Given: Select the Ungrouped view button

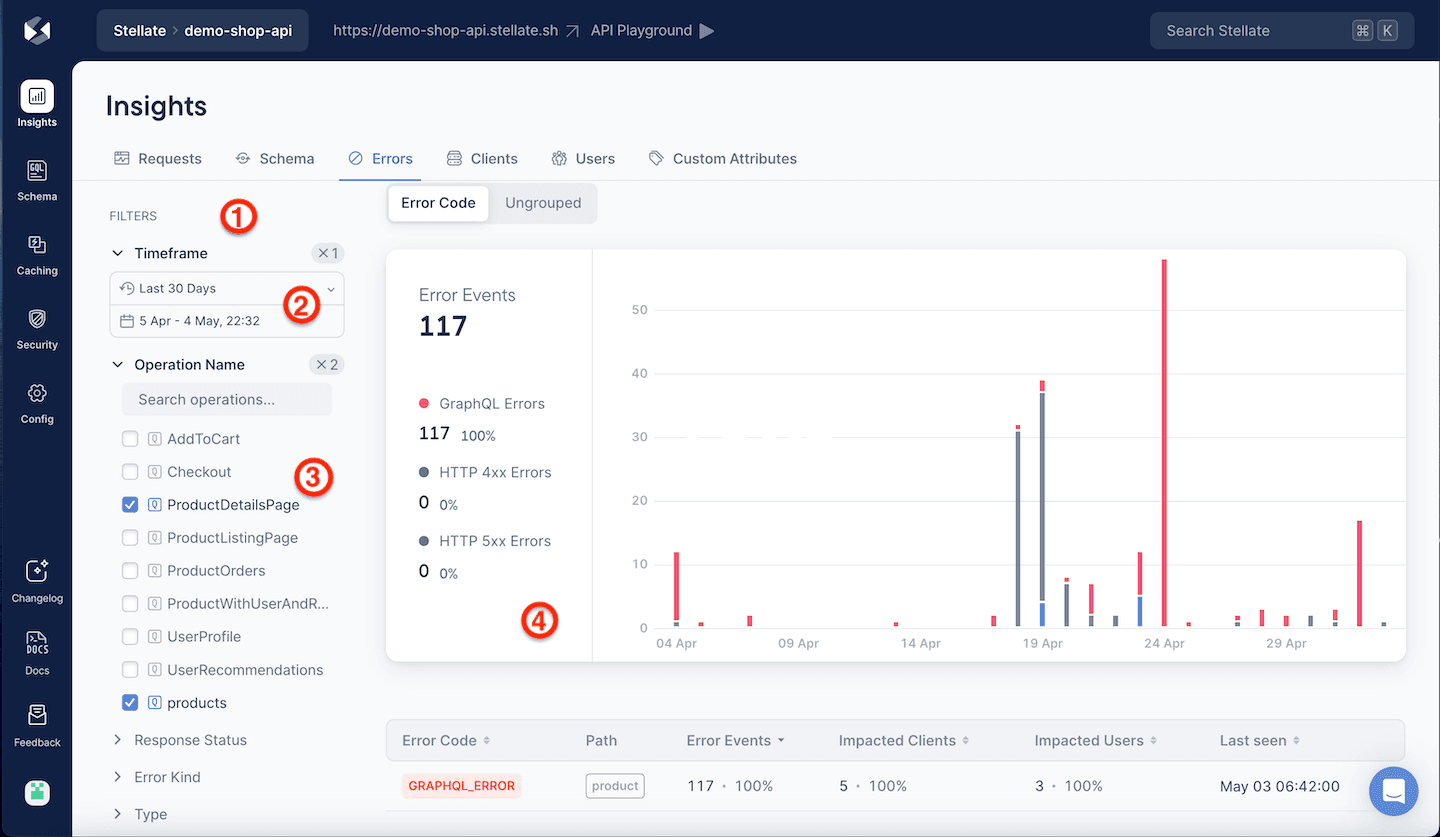Looking at the screenshot, I should [x=543, y=203].
